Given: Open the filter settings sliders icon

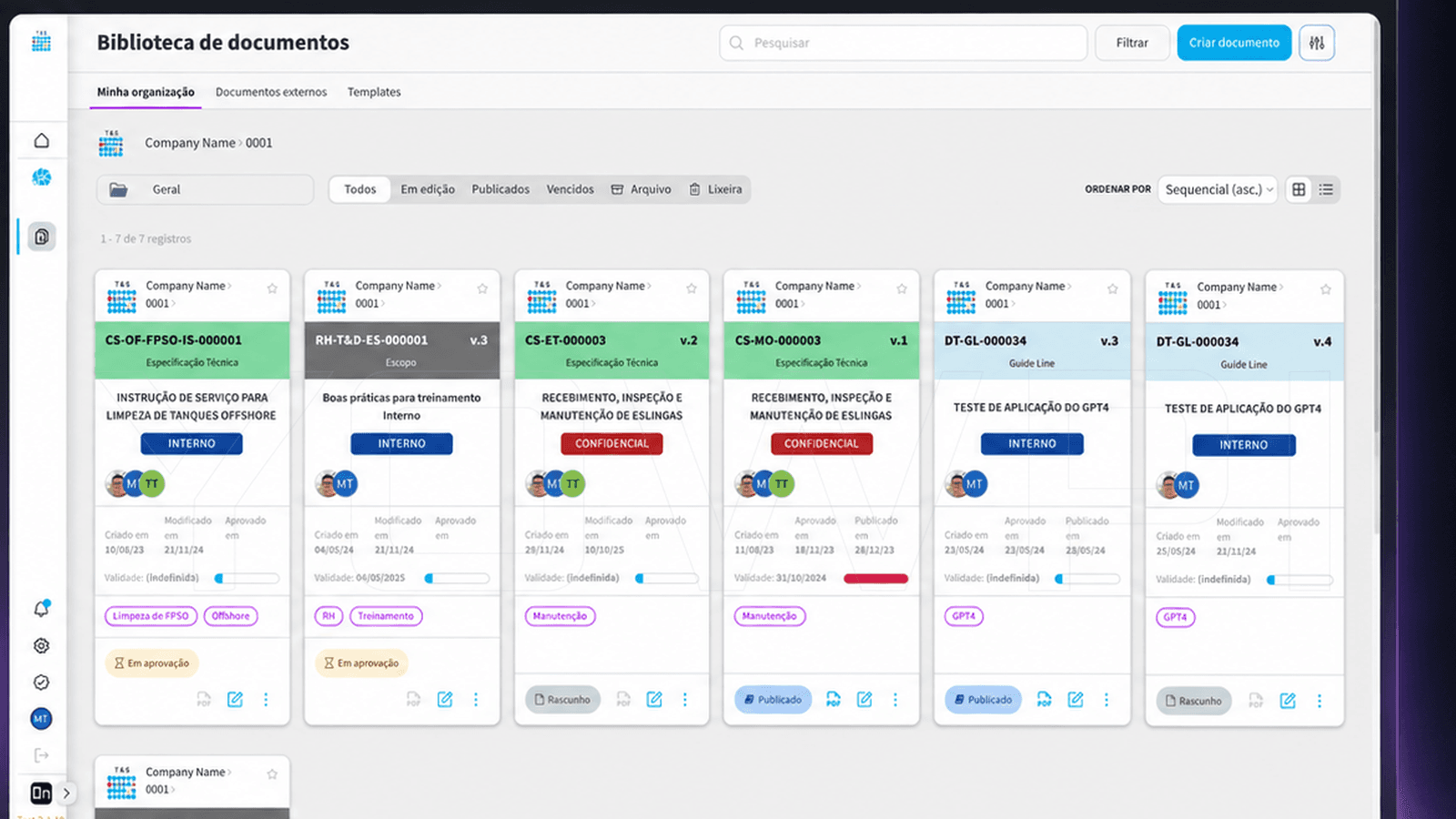Looking at the screenshot, I should pos(1317,43).
